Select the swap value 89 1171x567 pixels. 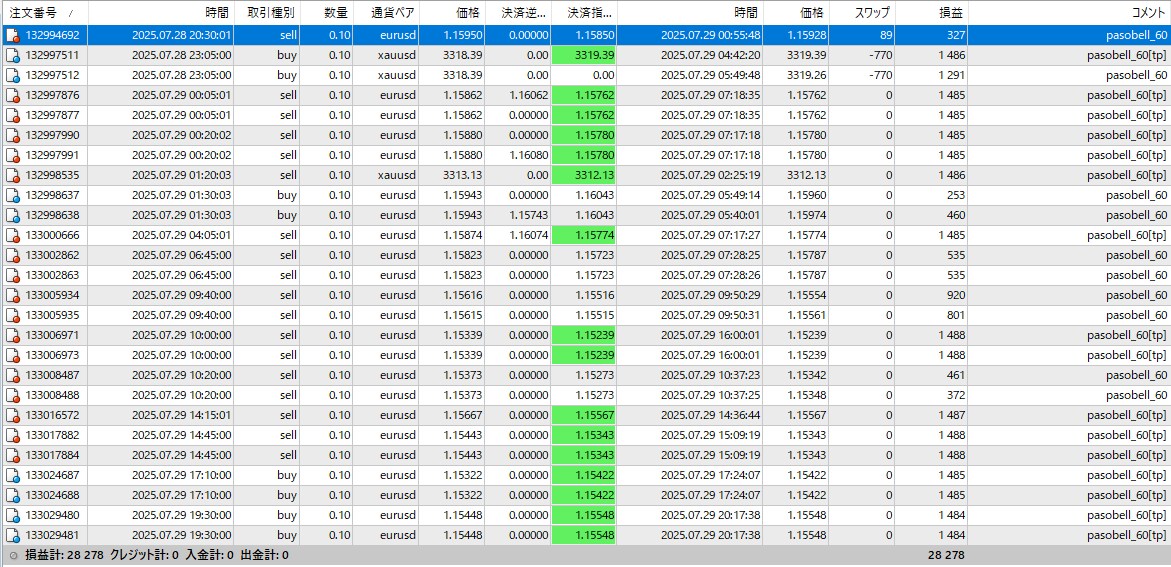coord(886,35)
